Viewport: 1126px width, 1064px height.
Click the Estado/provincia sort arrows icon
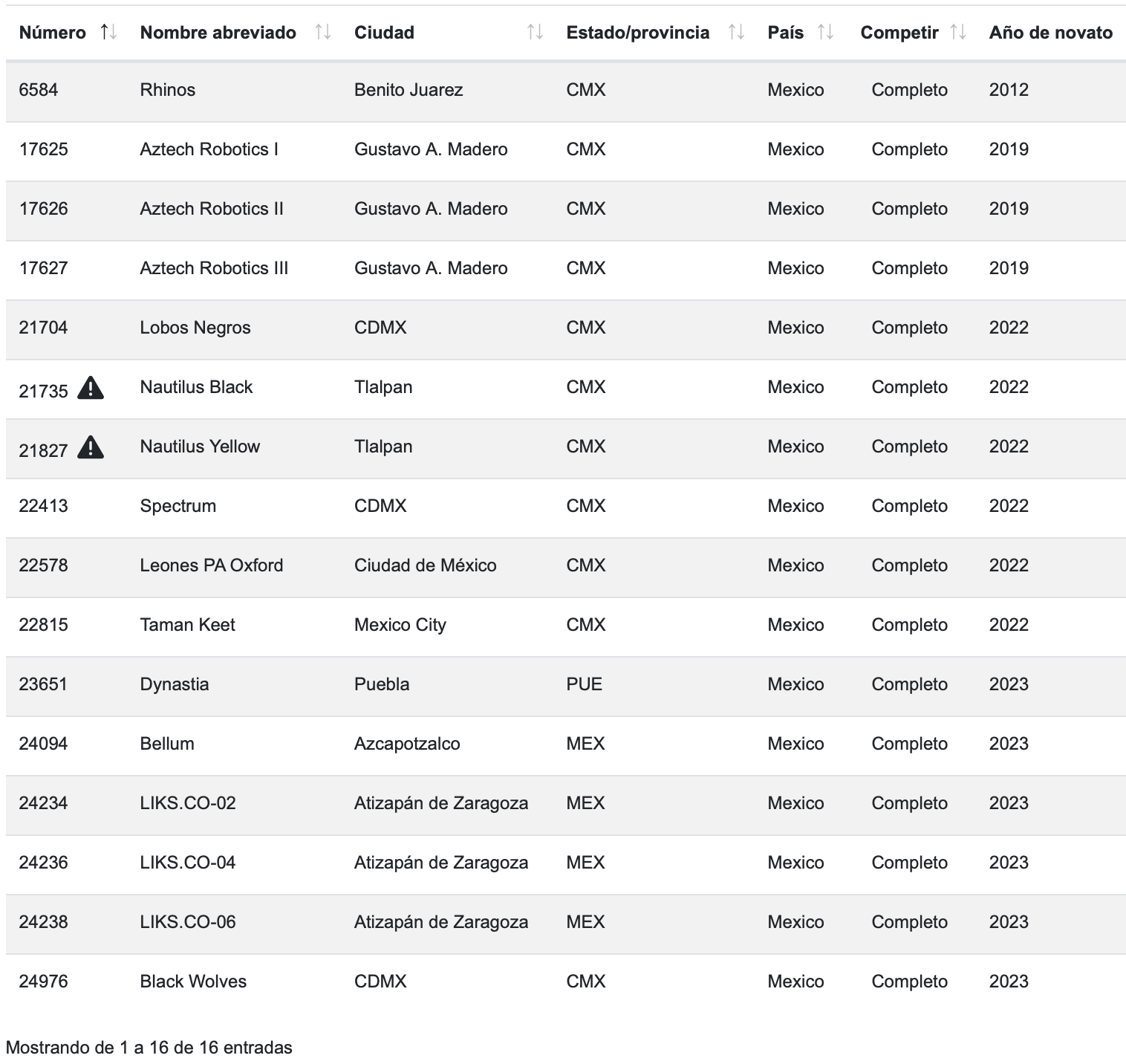point(736,32)
